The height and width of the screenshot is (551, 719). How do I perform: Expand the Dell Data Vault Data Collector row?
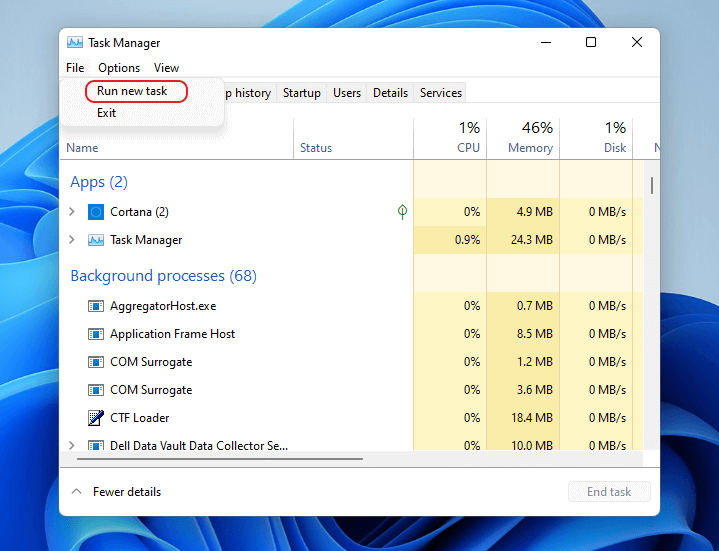point(72,445)
